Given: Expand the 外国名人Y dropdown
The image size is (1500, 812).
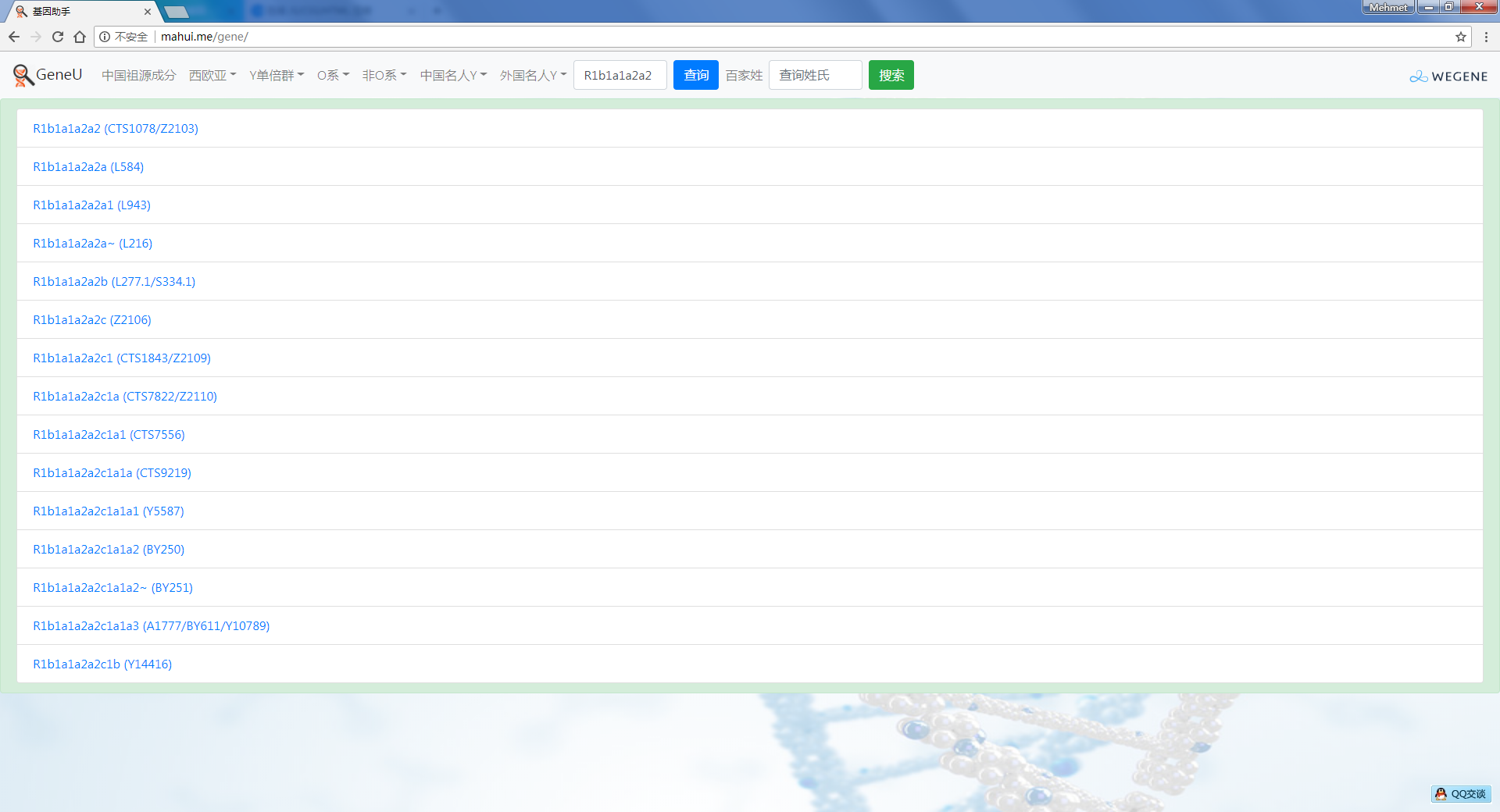Looking at the screenshot, I should click(533, 75).
